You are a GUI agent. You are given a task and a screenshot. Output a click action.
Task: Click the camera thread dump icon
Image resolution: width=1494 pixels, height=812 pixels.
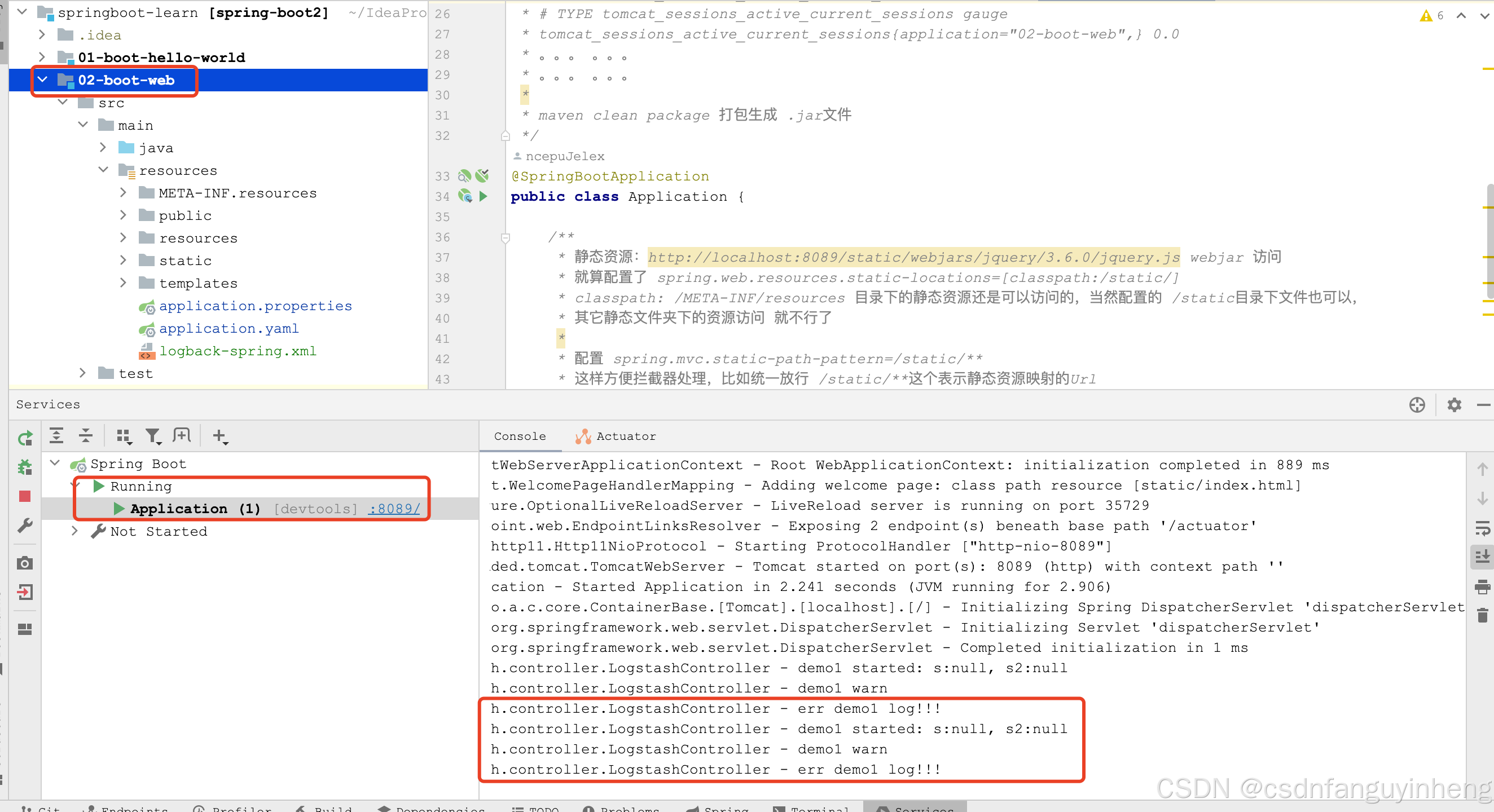25,563
